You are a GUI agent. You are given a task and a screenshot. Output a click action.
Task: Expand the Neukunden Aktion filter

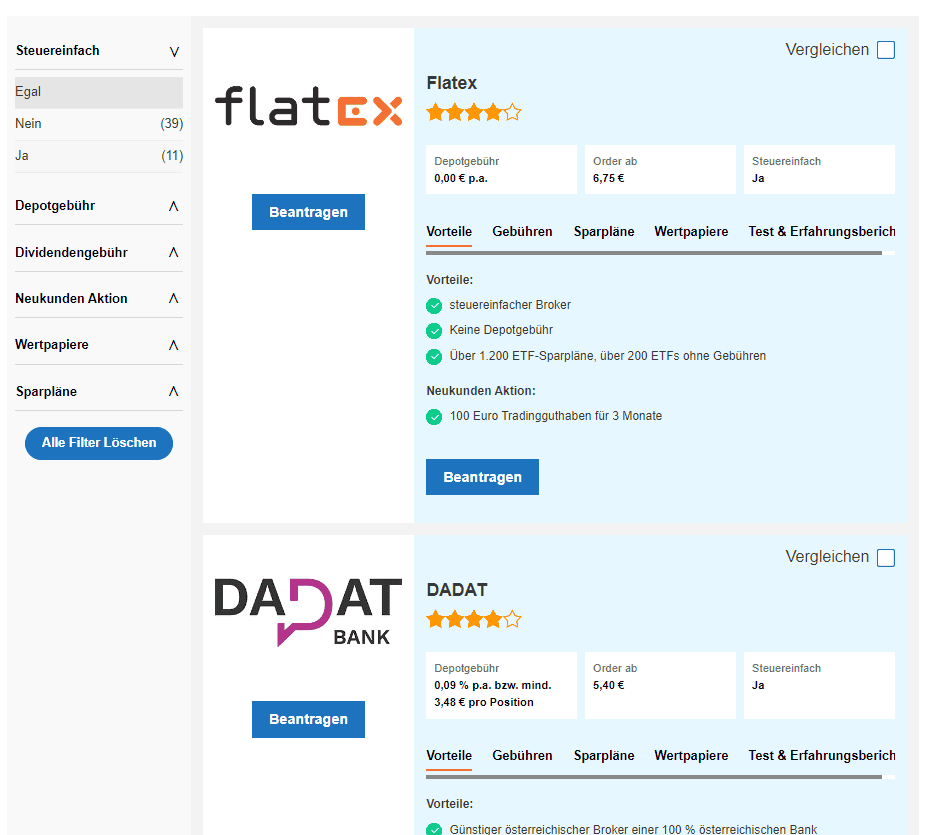174,298
